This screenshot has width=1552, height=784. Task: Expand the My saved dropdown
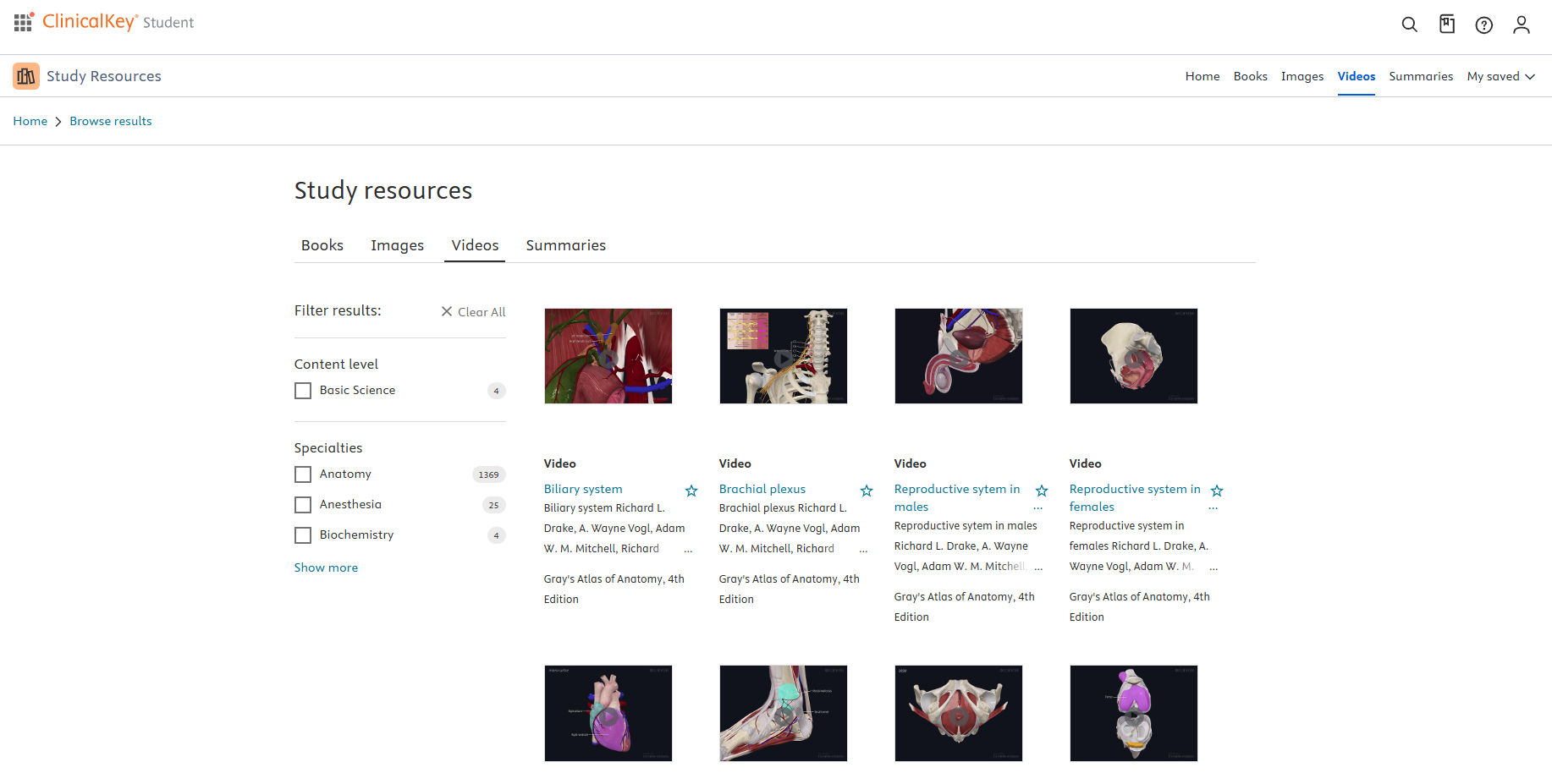(1500, 76)
